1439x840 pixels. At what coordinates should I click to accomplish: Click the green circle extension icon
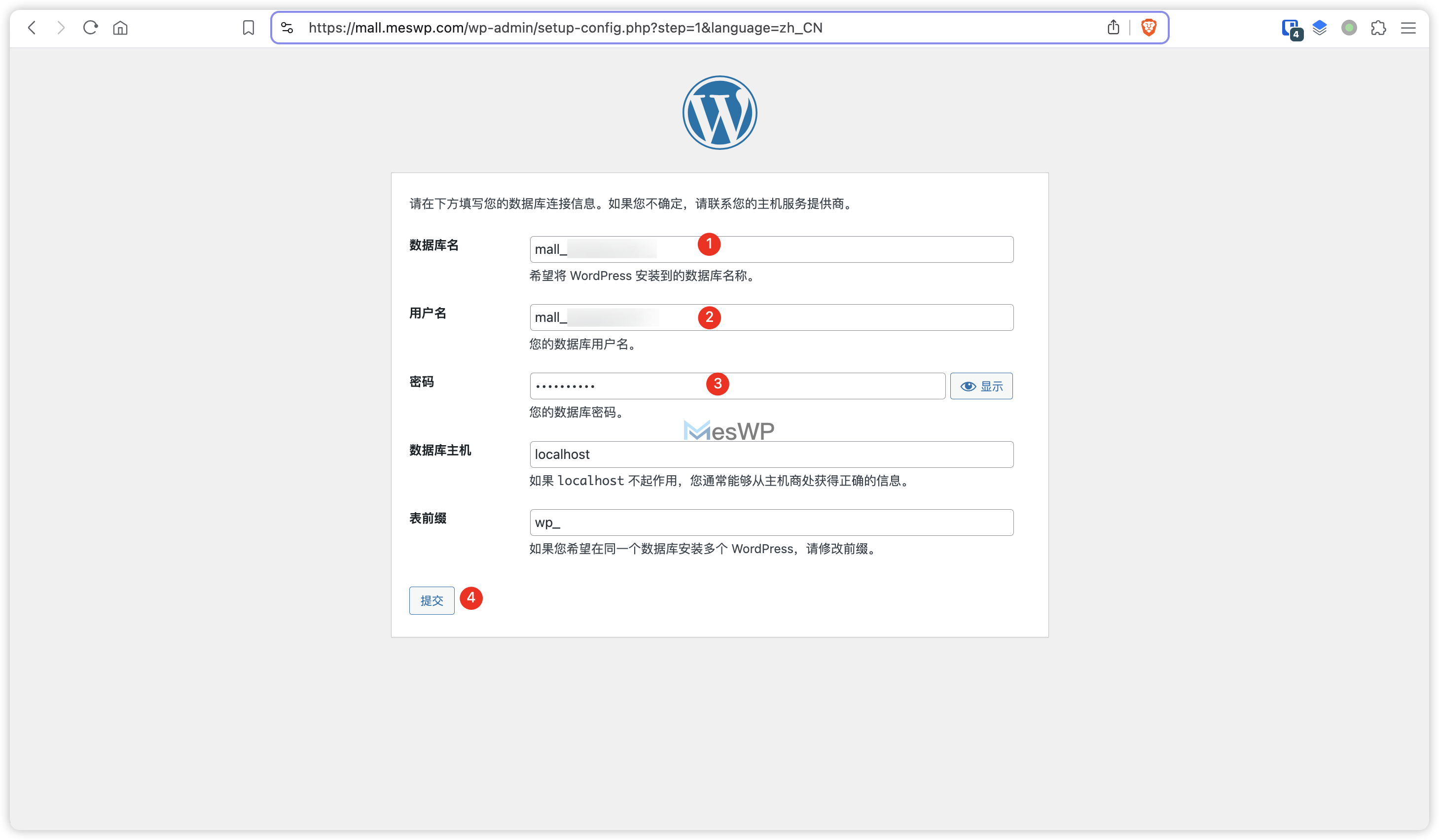click(1349, 28)
